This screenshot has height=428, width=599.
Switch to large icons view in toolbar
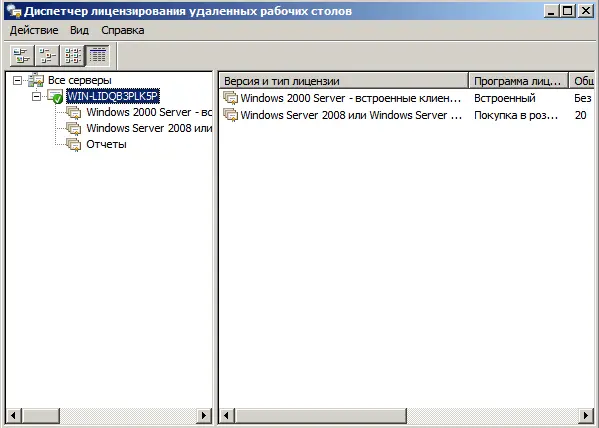coord(22,56)
